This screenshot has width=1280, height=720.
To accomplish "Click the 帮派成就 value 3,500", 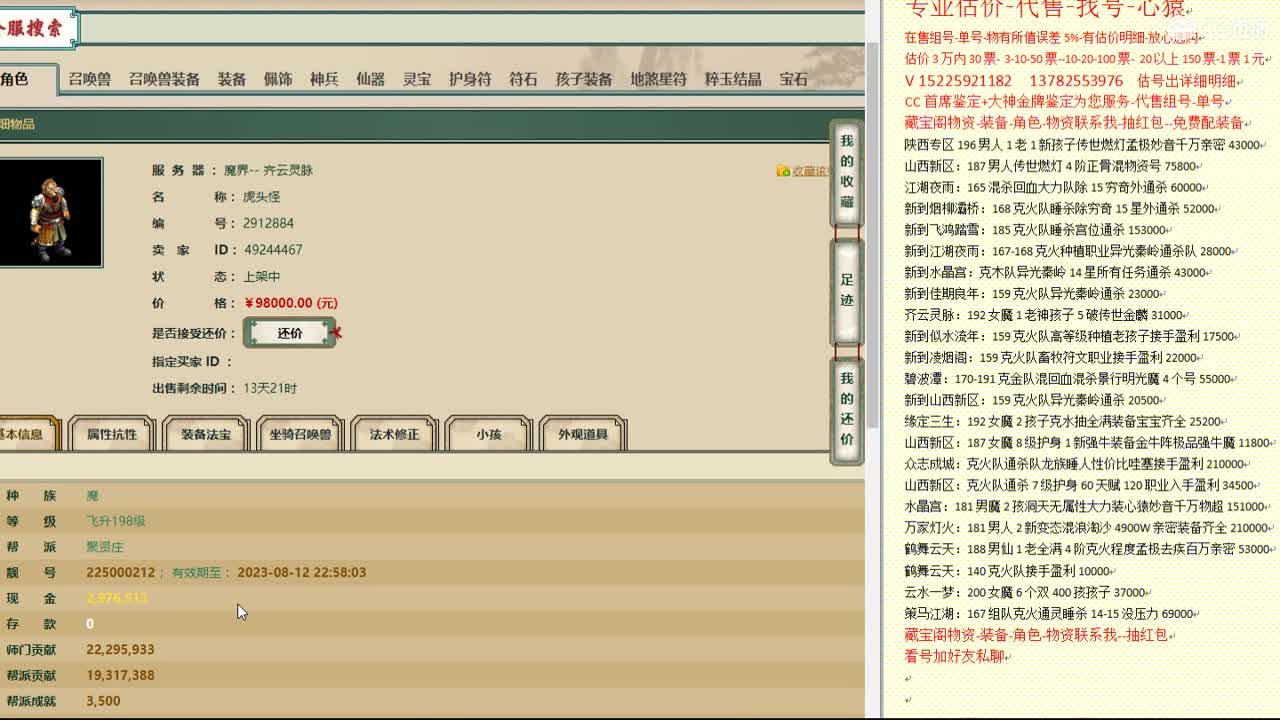I will click(103, 701).
